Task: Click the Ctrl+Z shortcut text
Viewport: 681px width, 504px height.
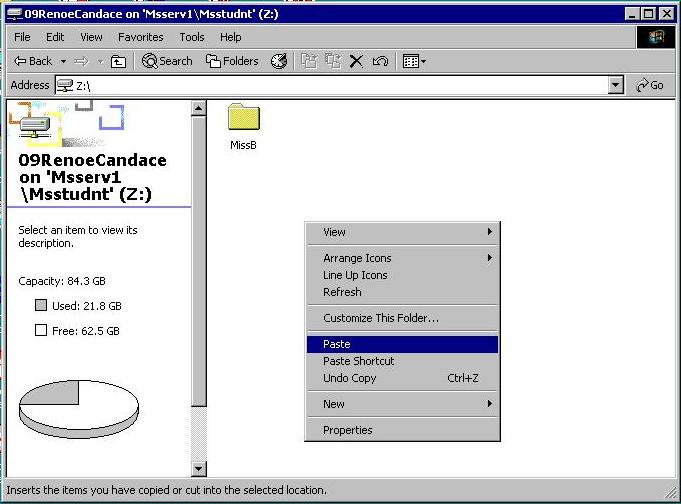Action: (x=463, y=378)
